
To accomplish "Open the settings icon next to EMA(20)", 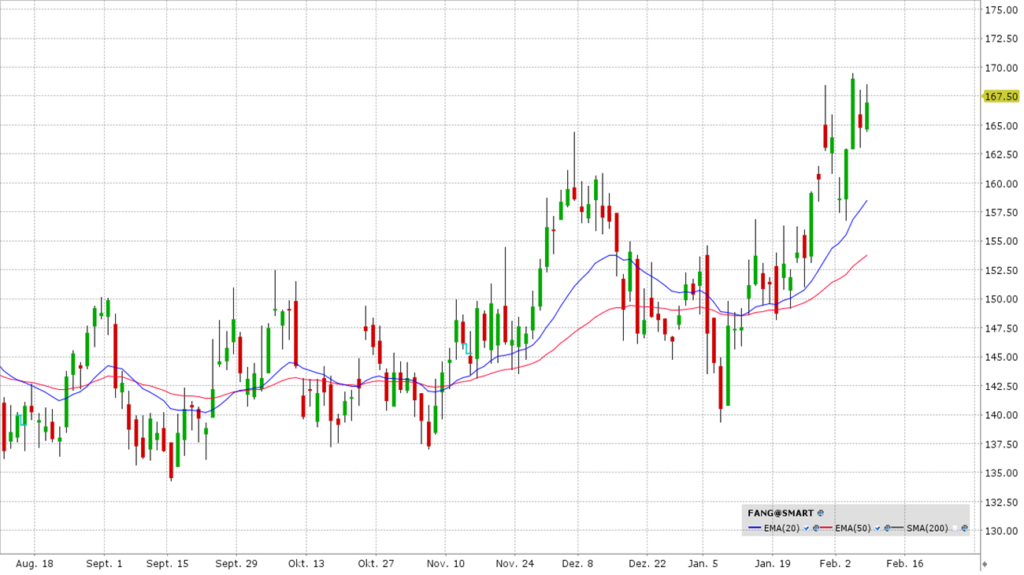I will pyautogui.click(x=815, y=528).
